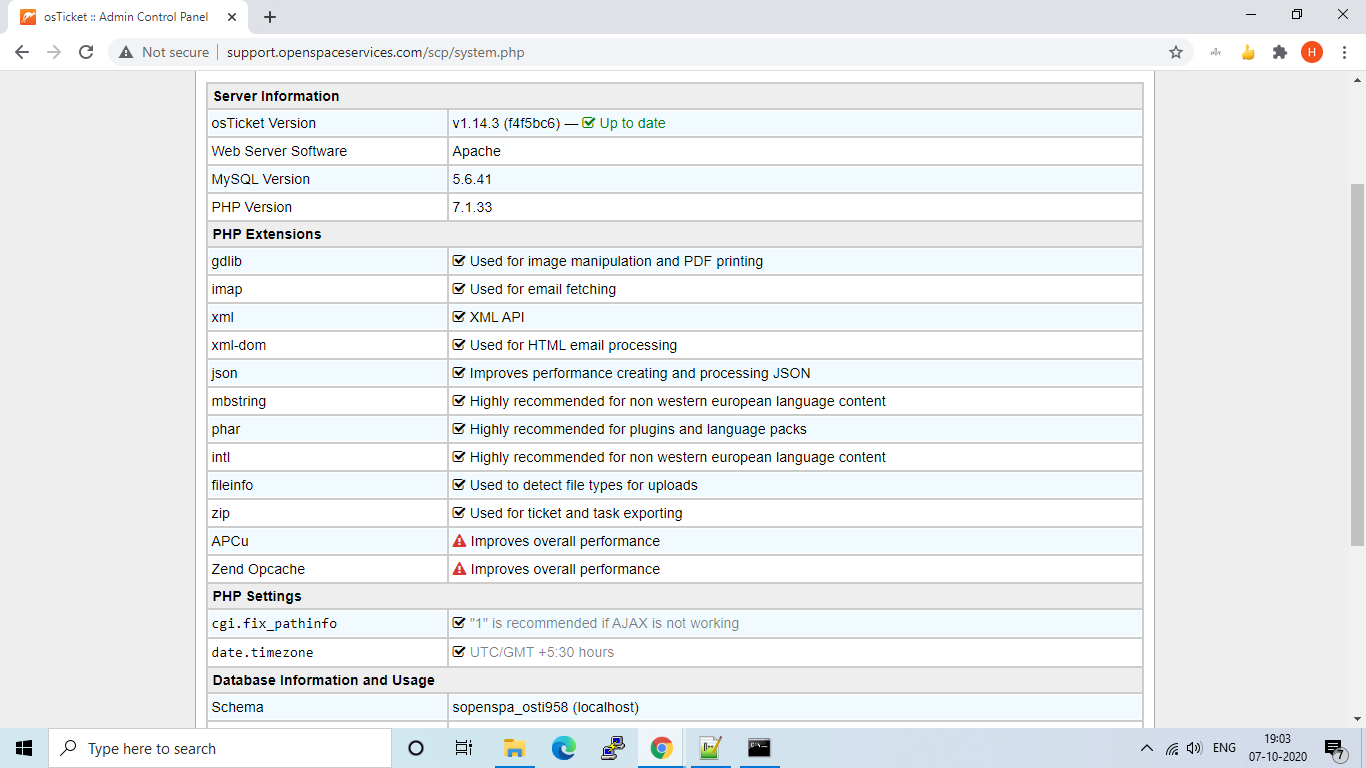Click the check icon in the mbstring row
Image resolution: width=1366 pixels, height=768 pixels.
click(x=459, y=401)
